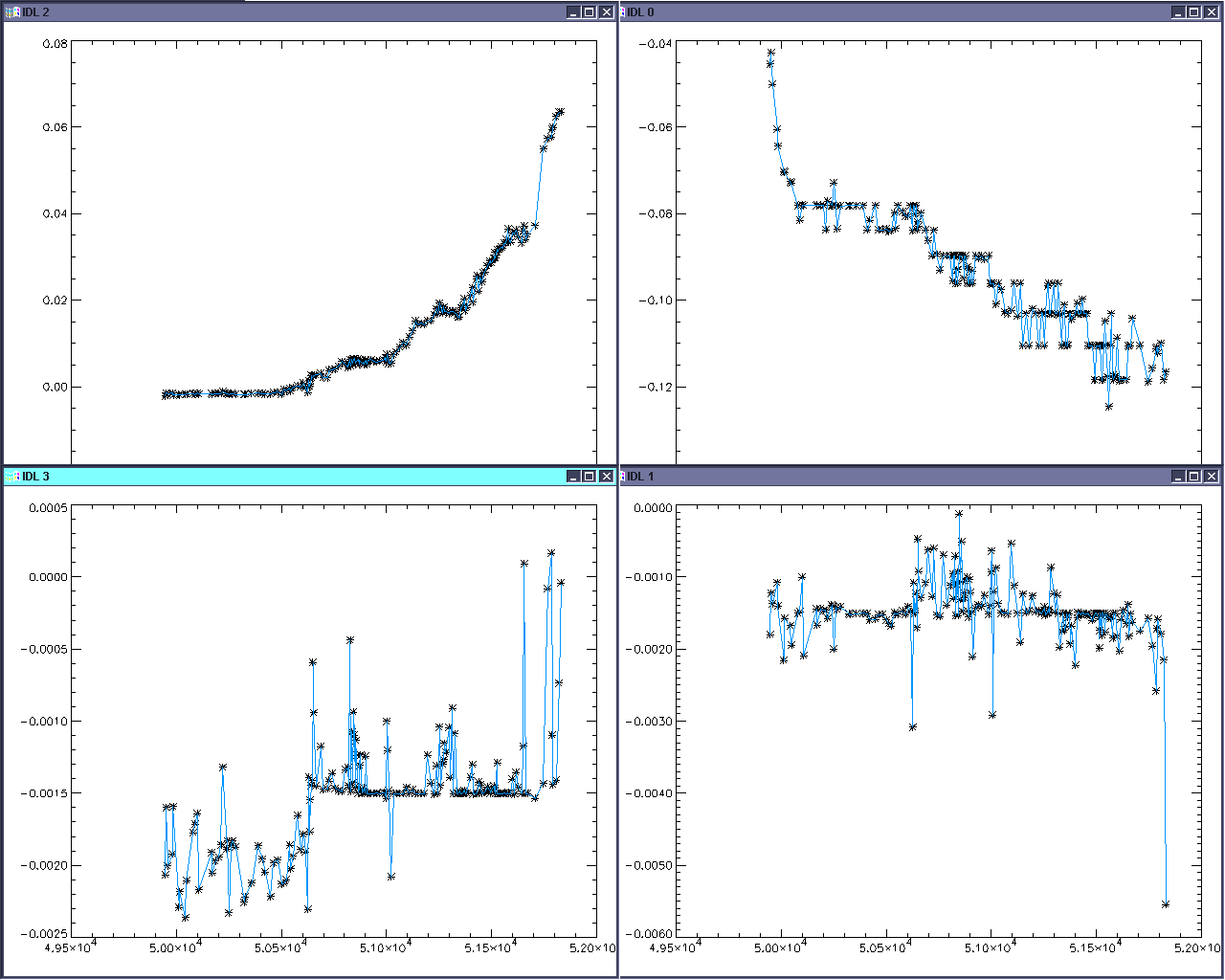Minimize the IDL 3 plot window
Viewport: 1225px width, 980px height.
[572, 477]
